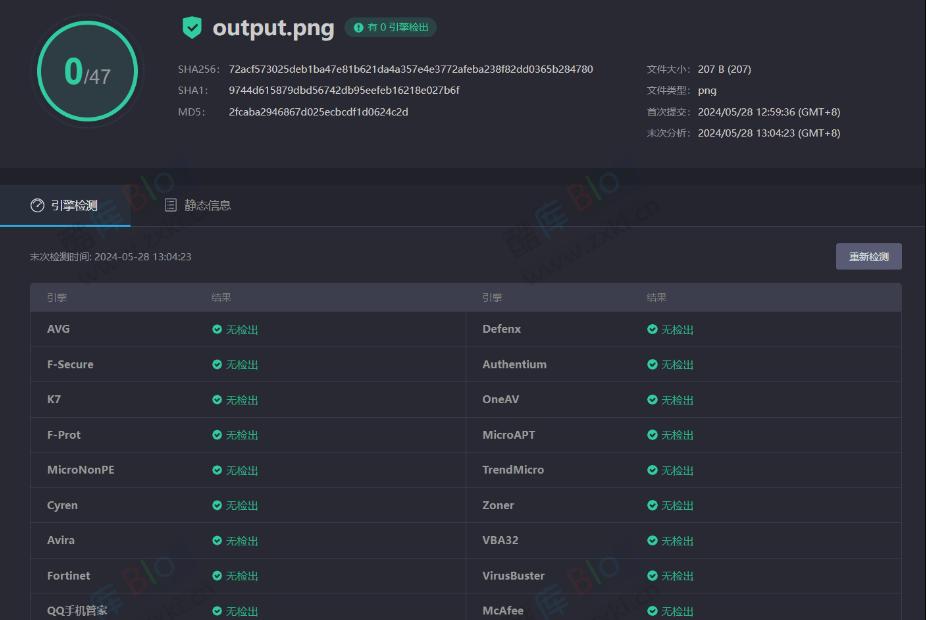Viewport: 926px width, 620px height.
Task: Click the MicroNonPE engine name
Action: pos(81,470)
